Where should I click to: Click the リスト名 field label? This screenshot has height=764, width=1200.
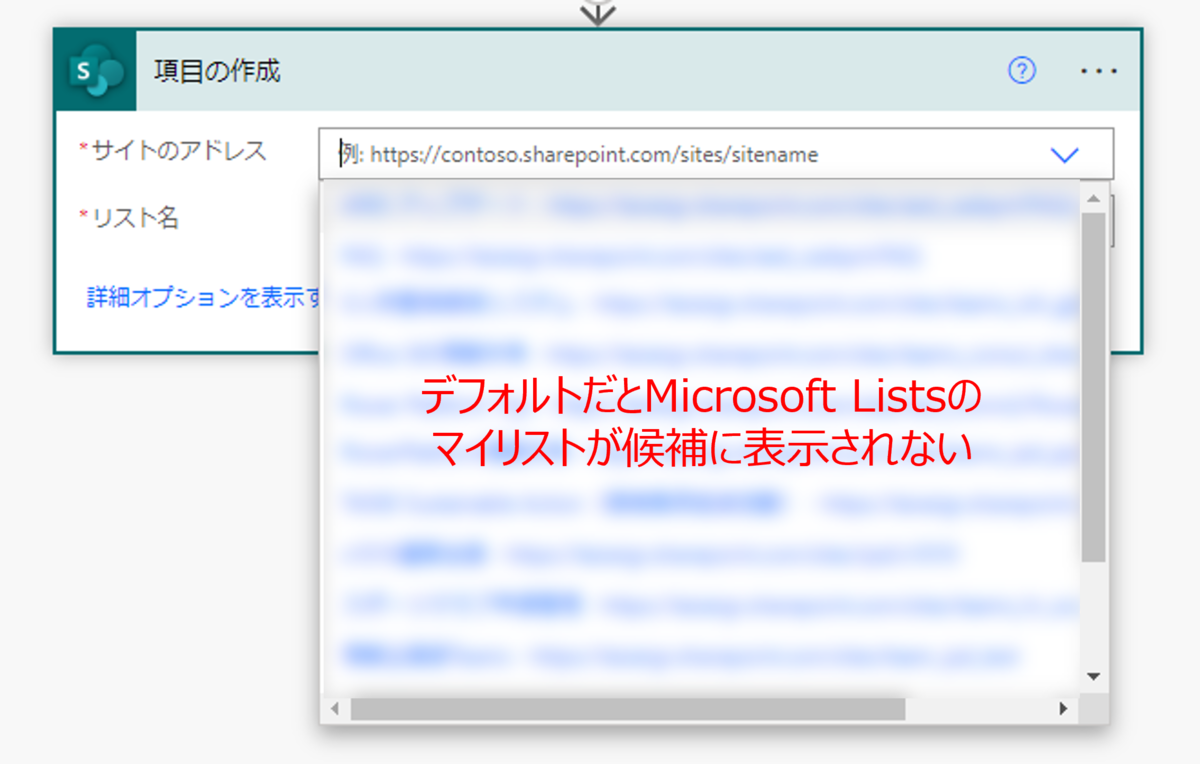tap(135, 218)
